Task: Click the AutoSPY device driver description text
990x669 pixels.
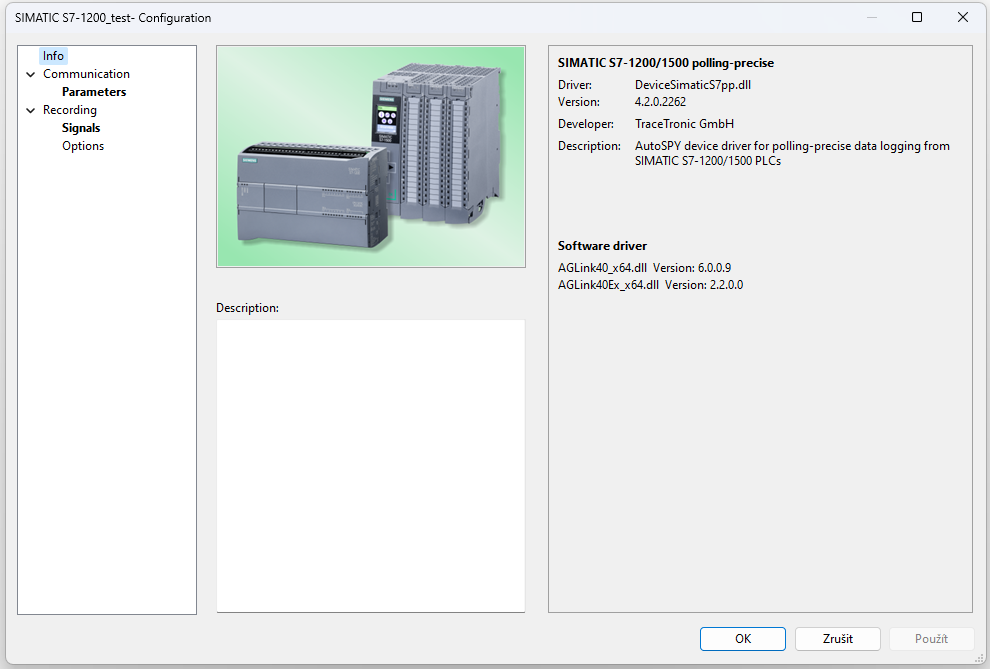Action: pyautogui.click(x=792, y=153)
